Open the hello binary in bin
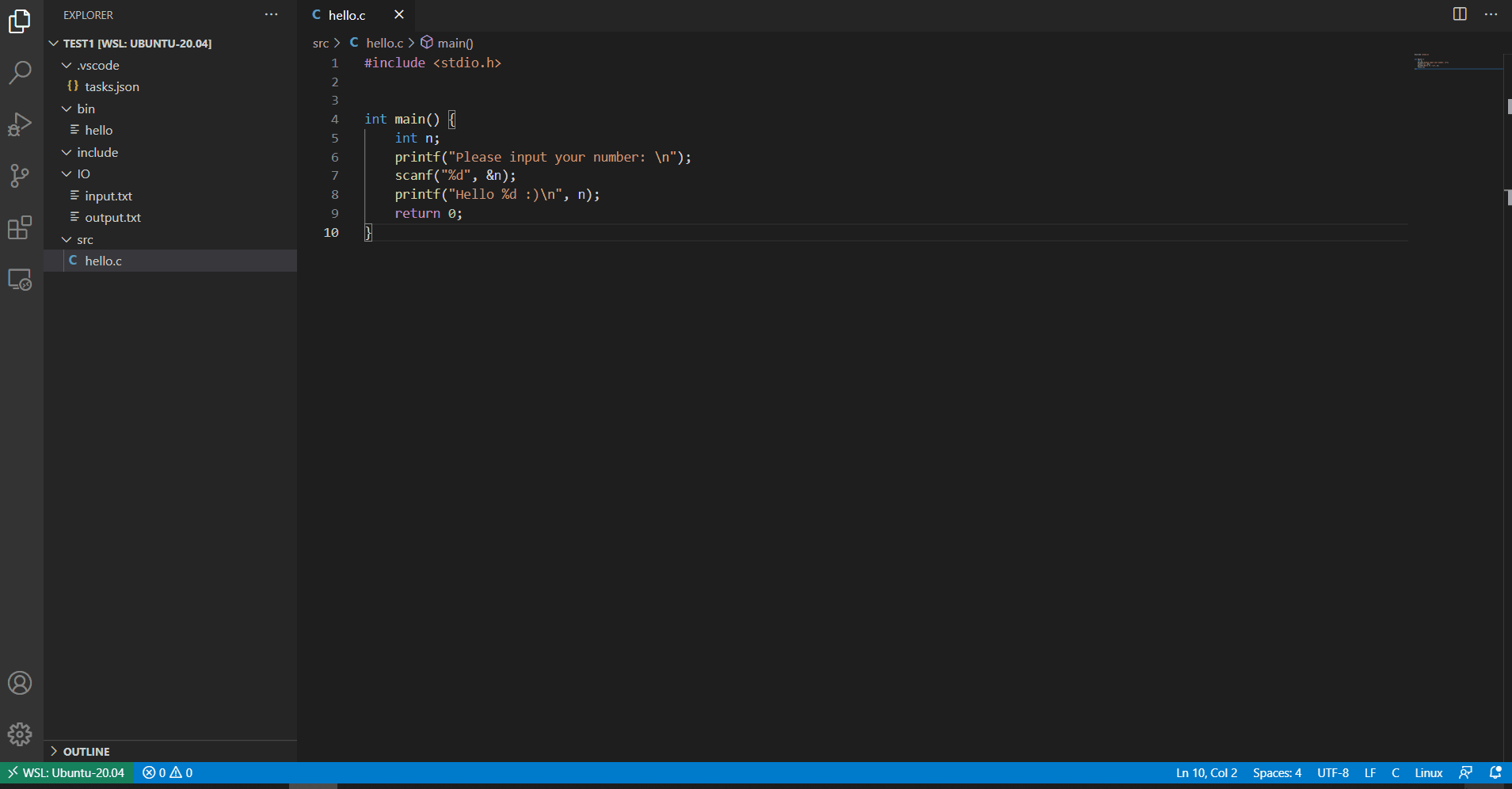 point(170,130)
